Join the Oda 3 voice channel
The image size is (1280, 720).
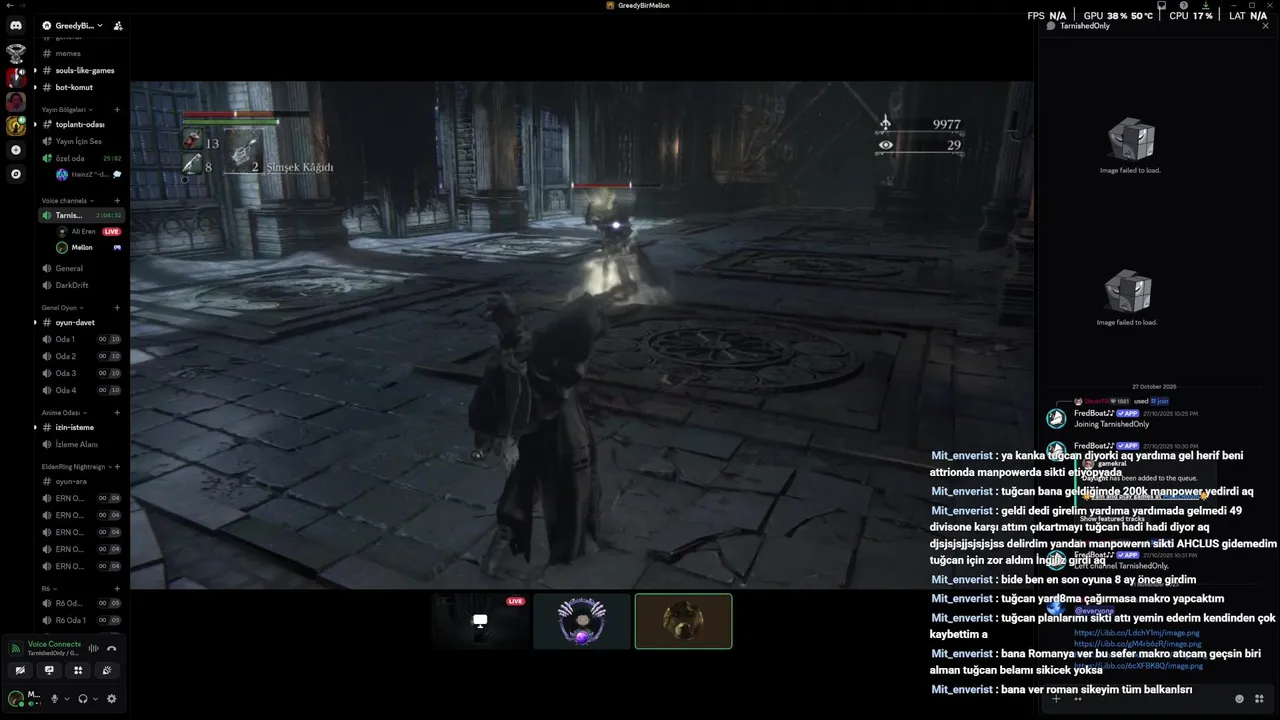coord(80,373)
